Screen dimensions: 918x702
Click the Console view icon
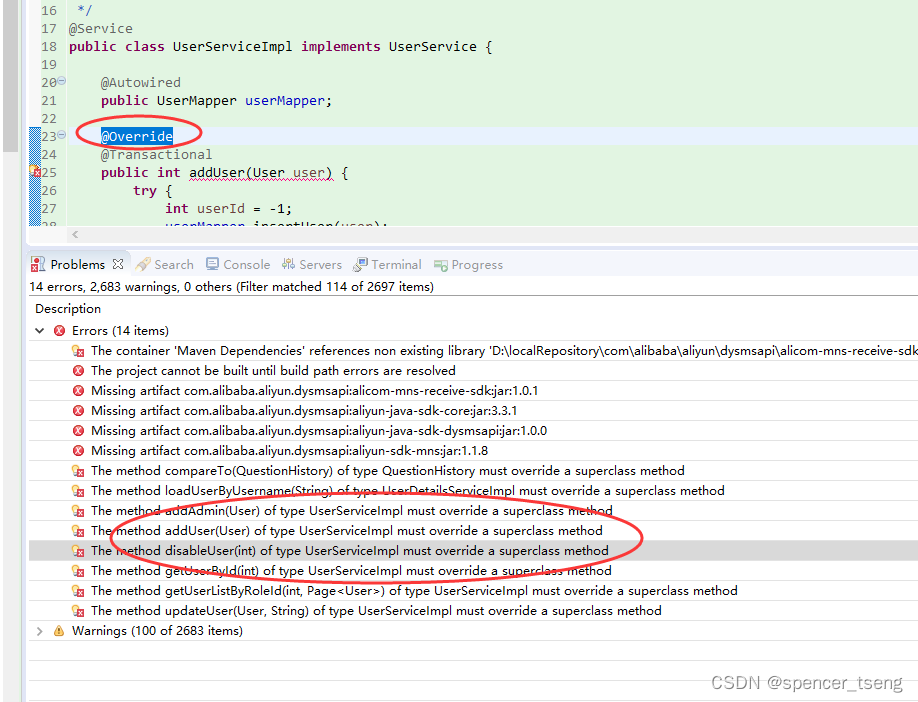[x=214, y=264]
